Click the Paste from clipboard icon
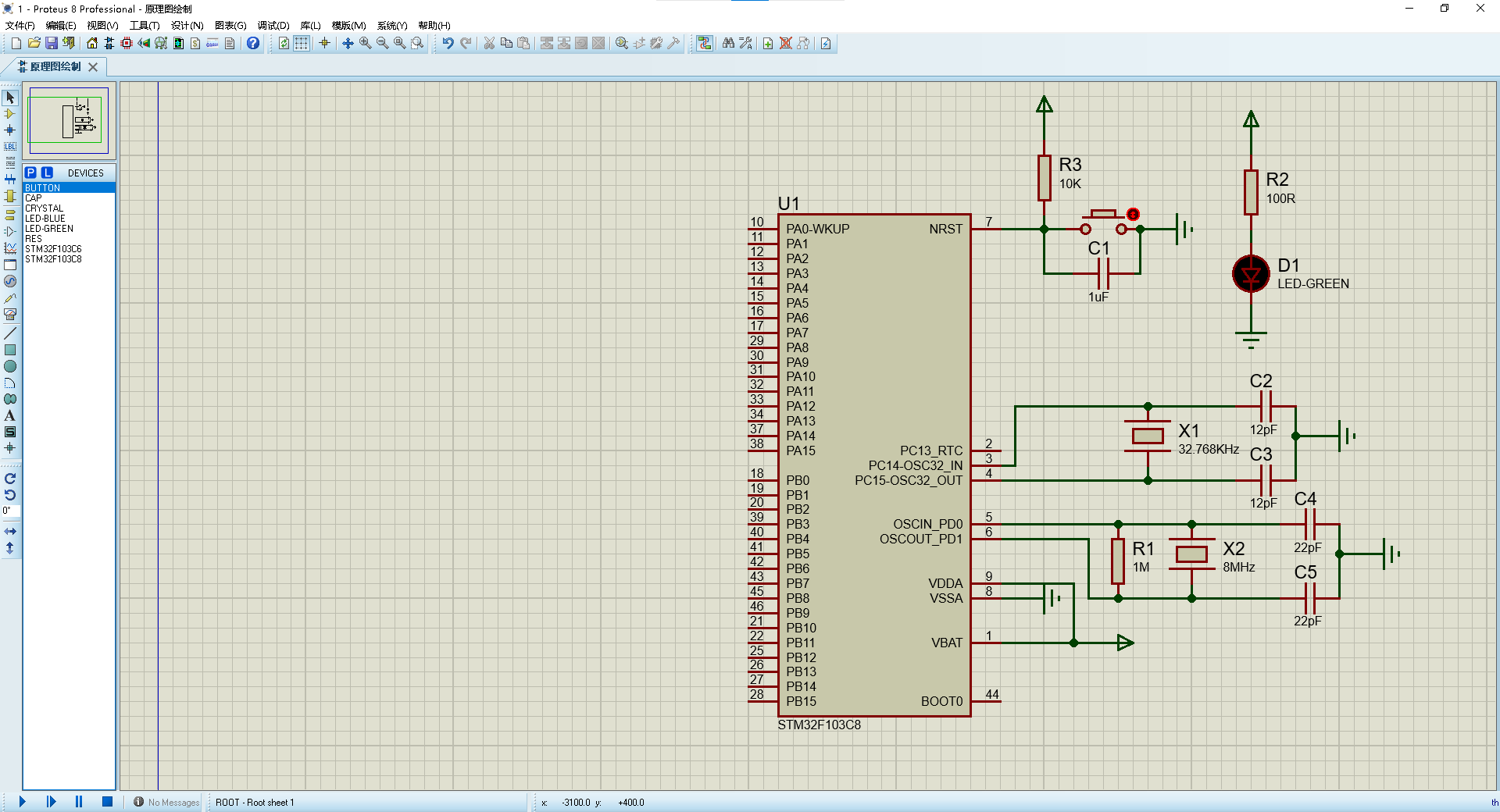Image resolution: width=1500 pixels, height=812 pixels. pyautogui.click(x=523, y=44)
